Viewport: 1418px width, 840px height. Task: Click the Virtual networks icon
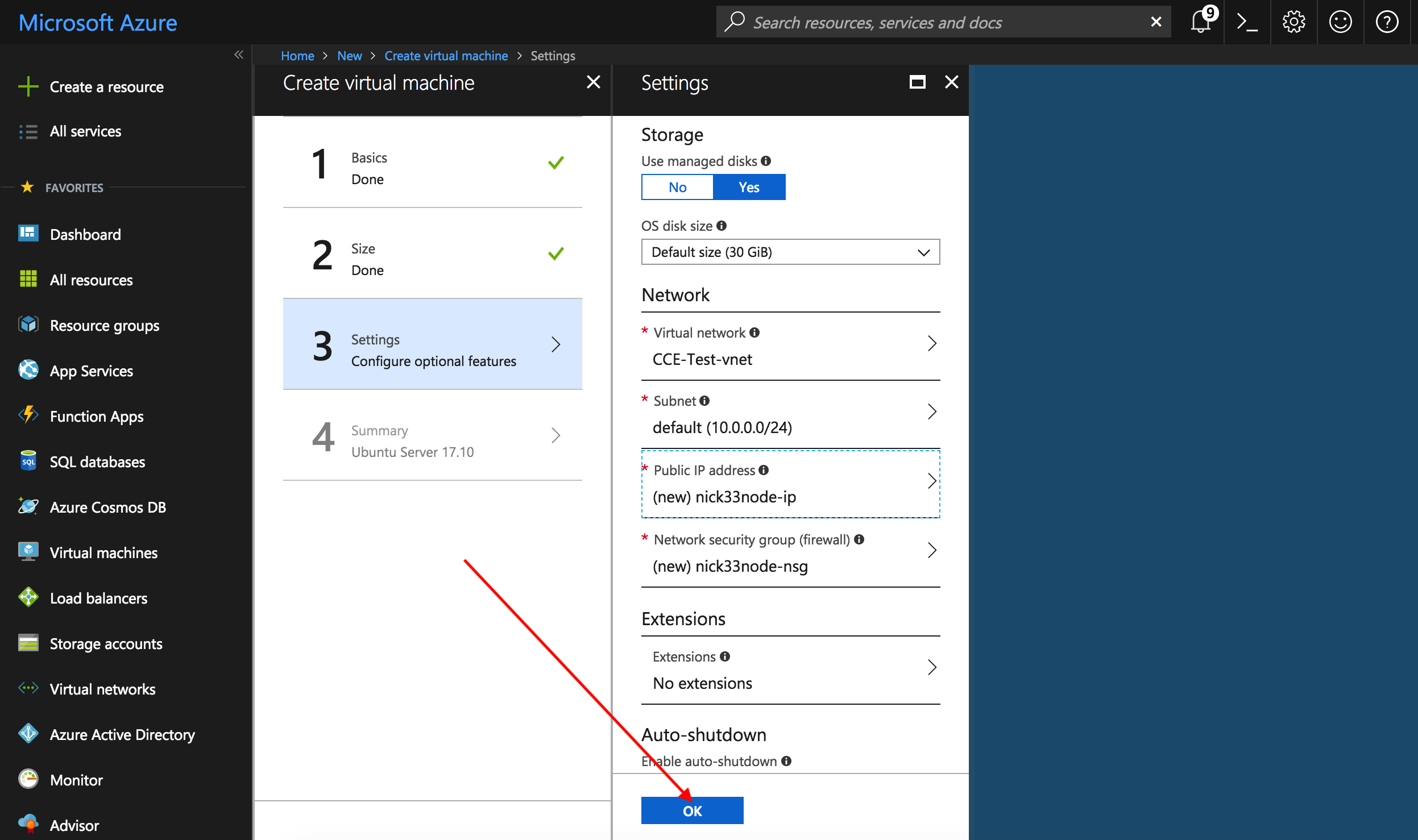pyautogui.click(x=28, y=688)
